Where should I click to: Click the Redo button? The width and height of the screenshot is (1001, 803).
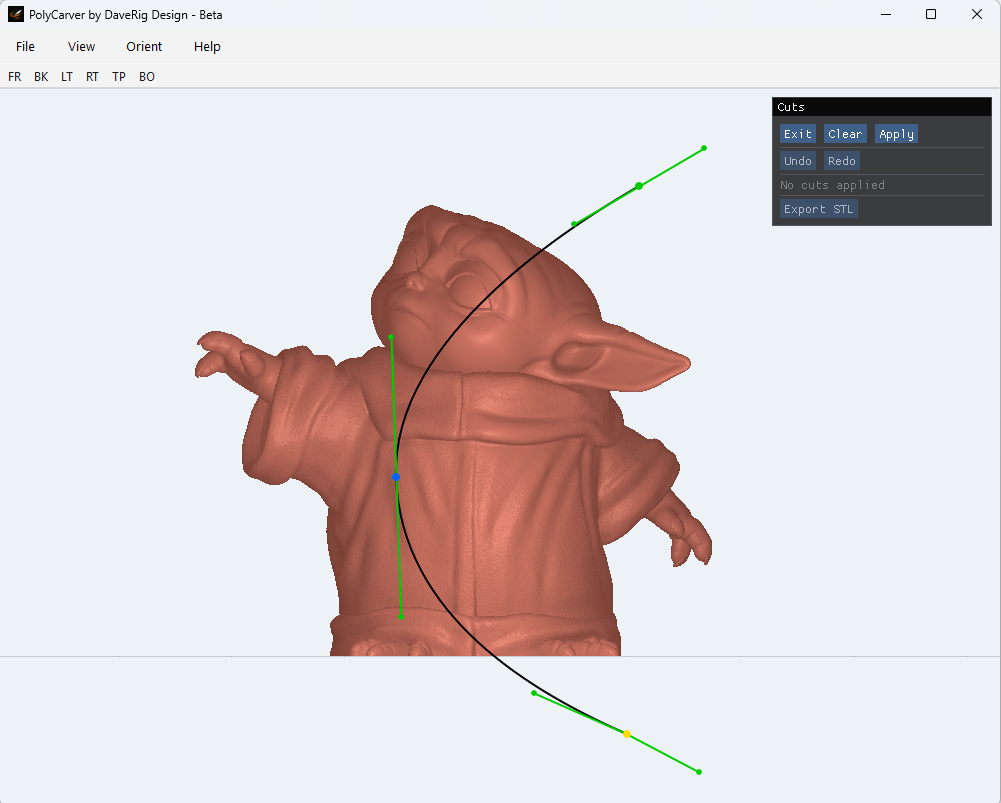[841, 161]
